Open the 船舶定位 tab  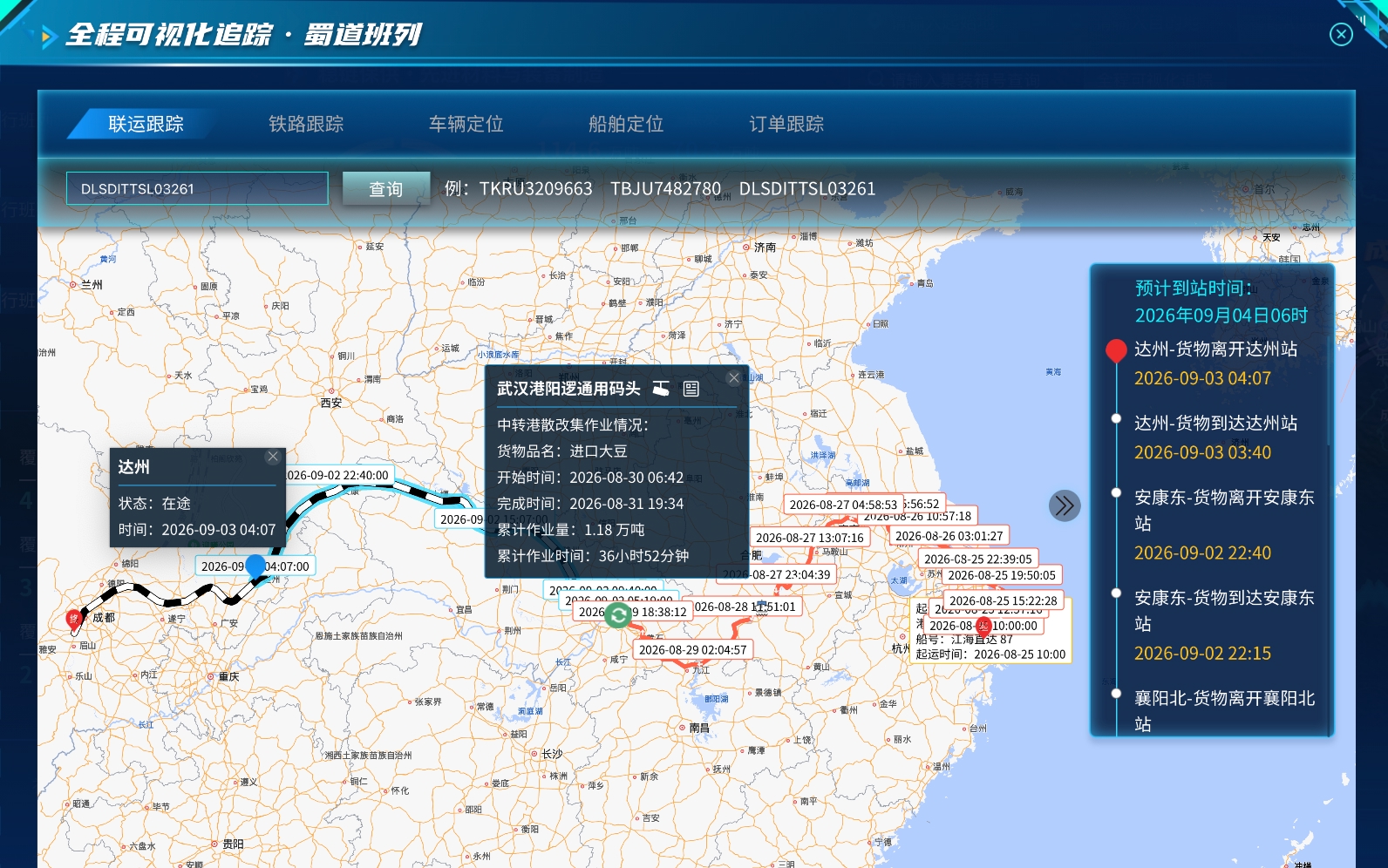tap(626, 124)
